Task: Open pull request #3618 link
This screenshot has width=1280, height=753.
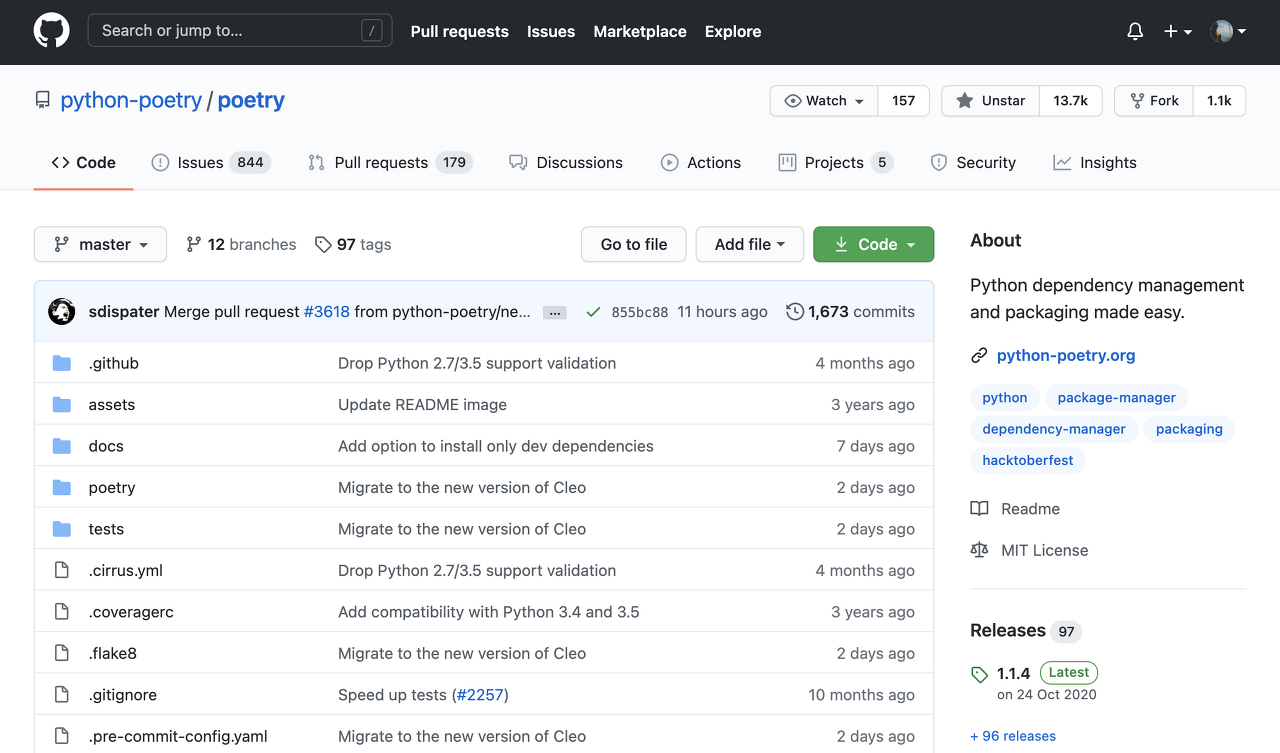Action: 327,312
